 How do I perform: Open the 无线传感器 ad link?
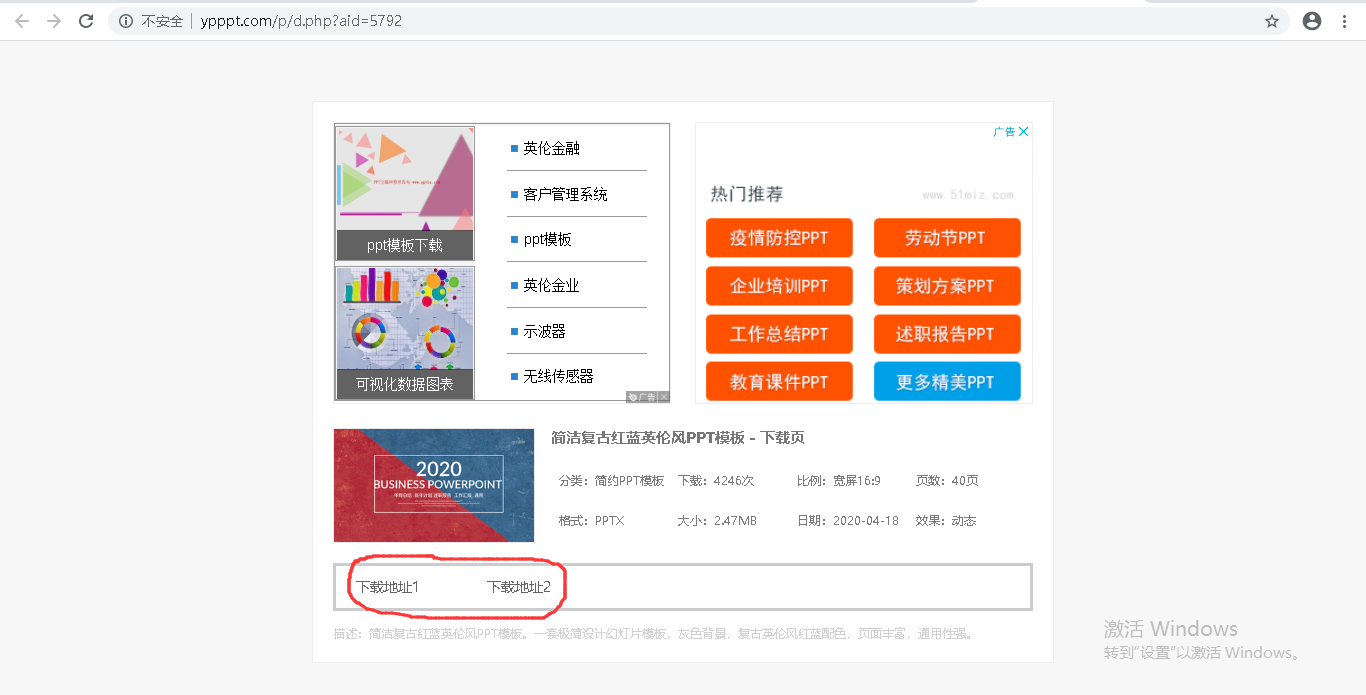click(558, 376)
